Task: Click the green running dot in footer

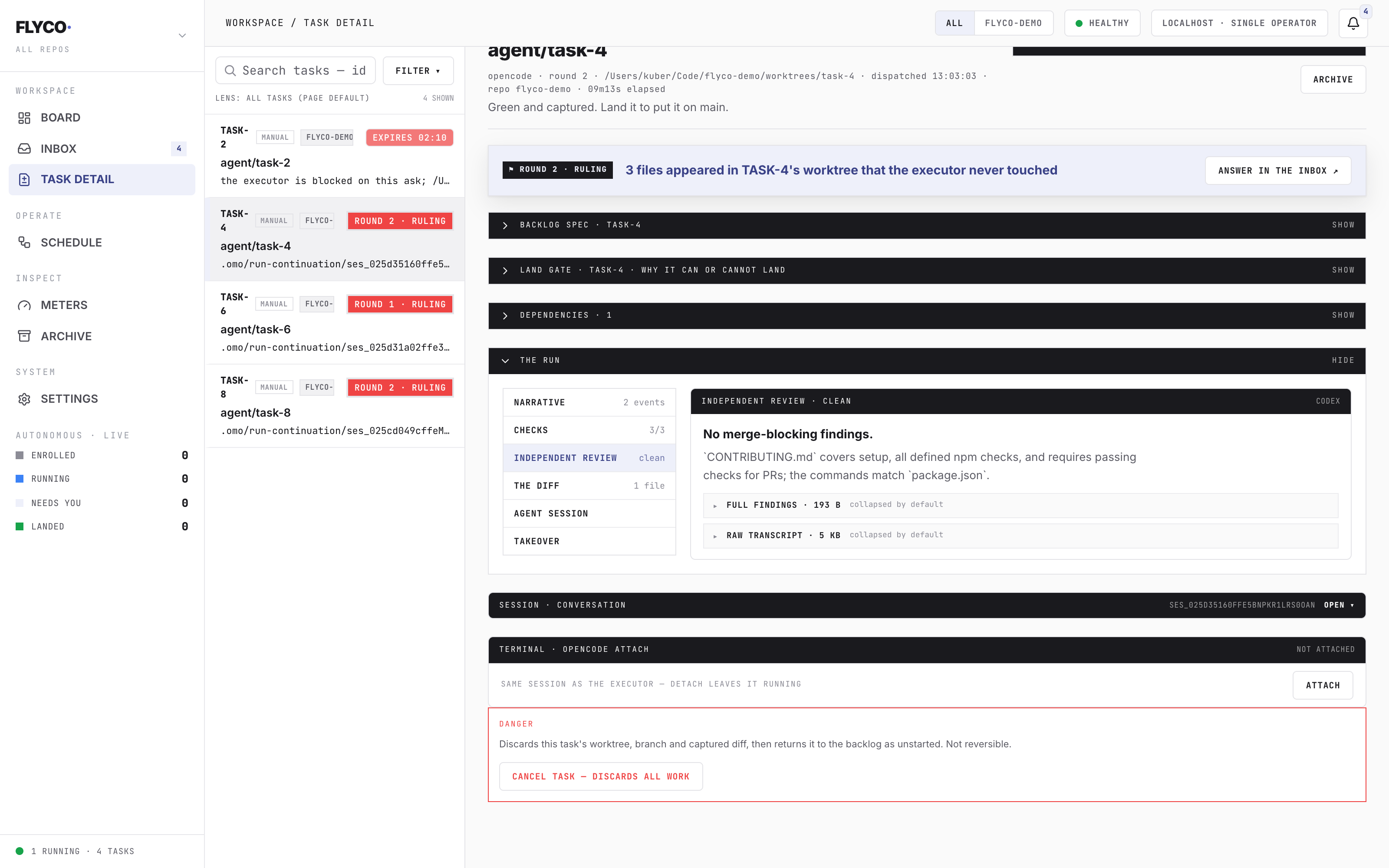Action: tap(20, 851)
